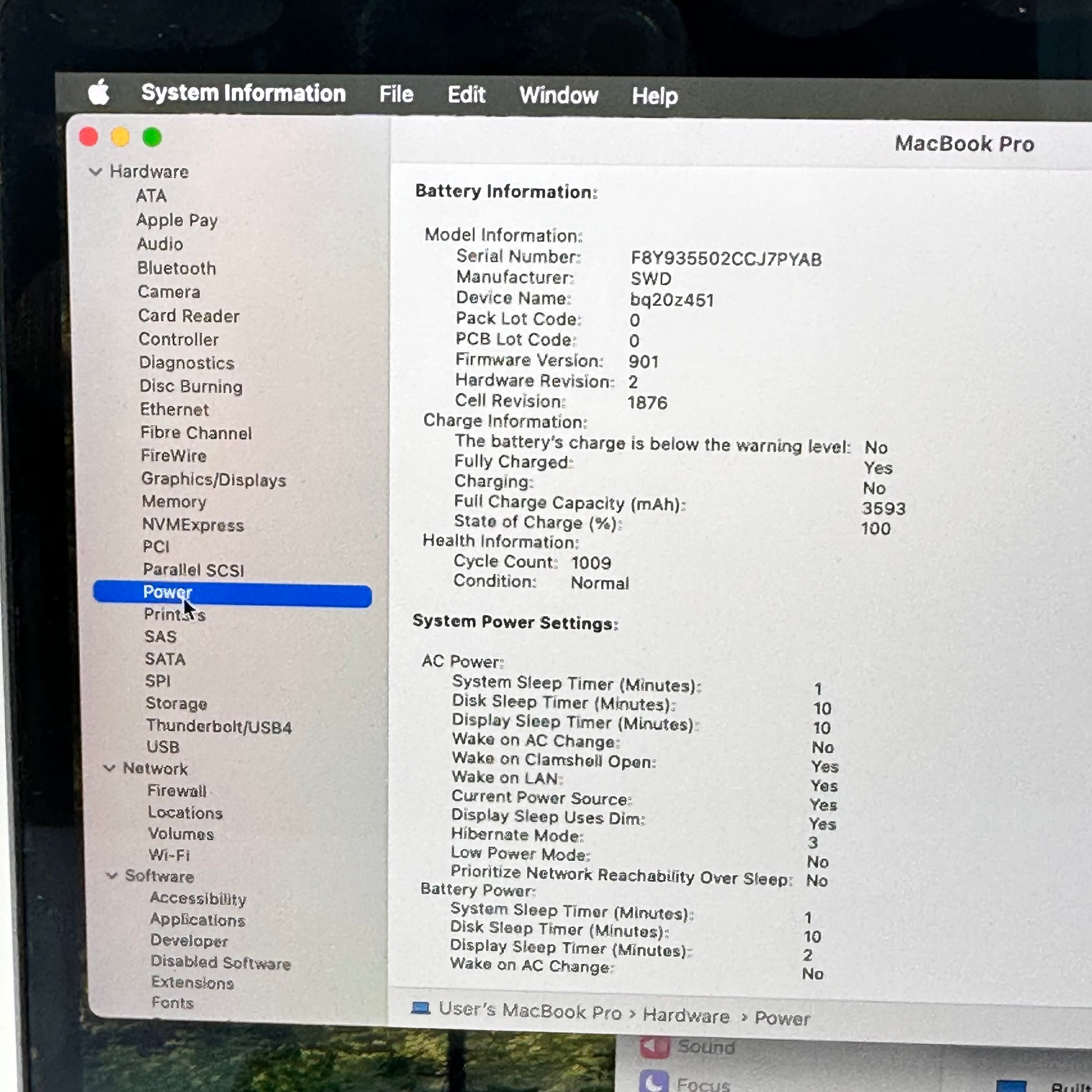1092x1092 pixels.
Task: Click the MacBook Pro window title
Action: pos(964,144)
